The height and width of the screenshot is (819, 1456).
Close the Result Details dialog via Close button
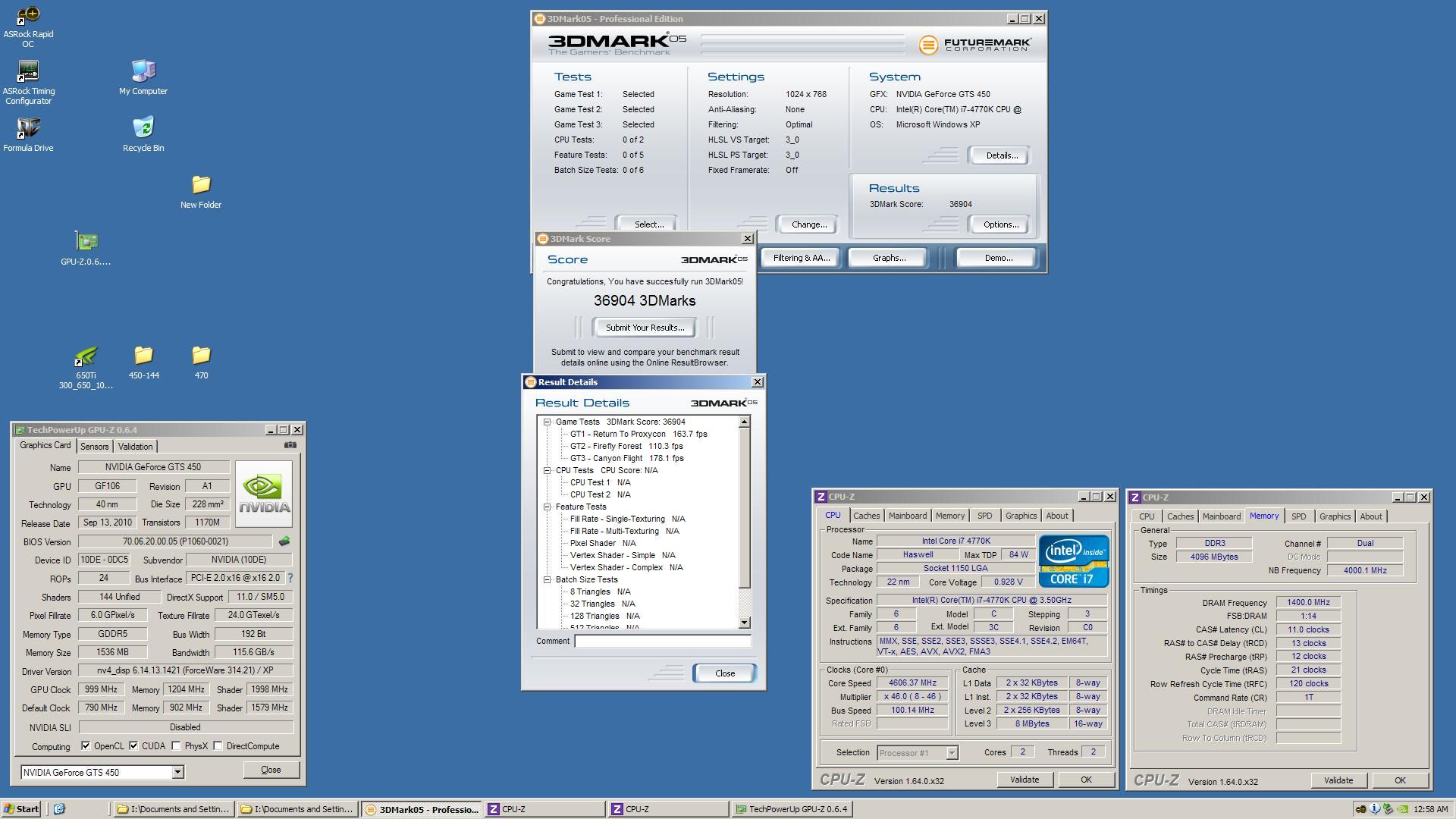click(724, 673)
